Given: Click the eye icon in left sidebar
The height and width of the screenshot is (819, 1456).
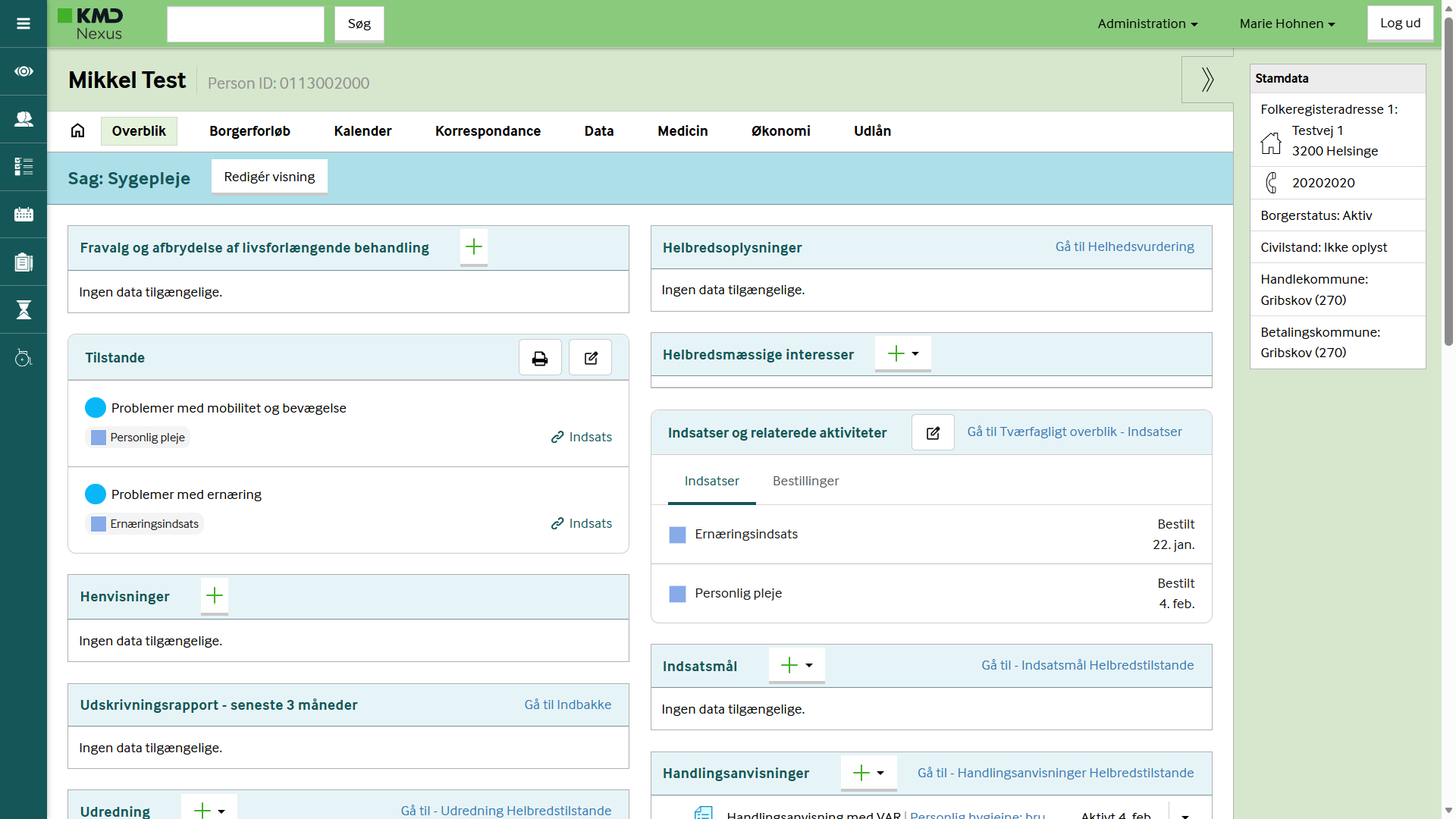Looking at the screenshot, I should click(24, 71).
